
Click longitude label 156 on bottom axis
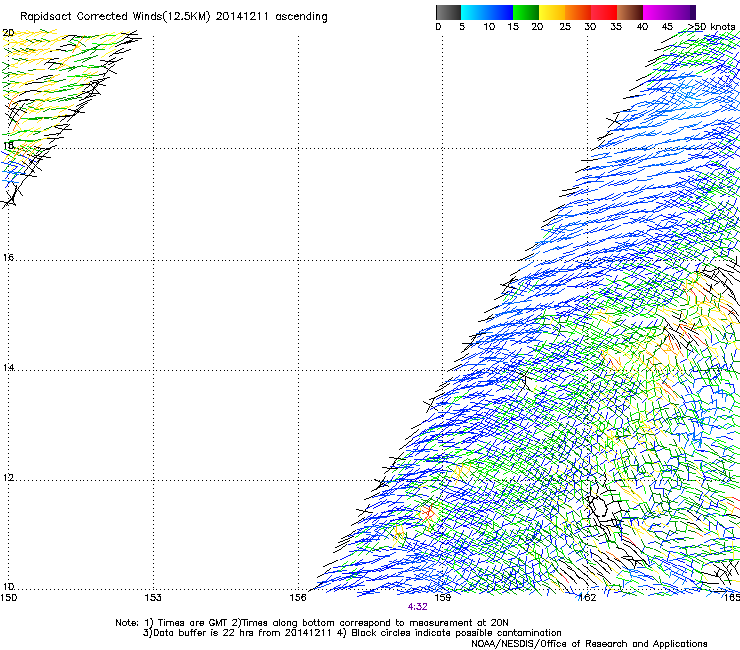coord(298,598)
